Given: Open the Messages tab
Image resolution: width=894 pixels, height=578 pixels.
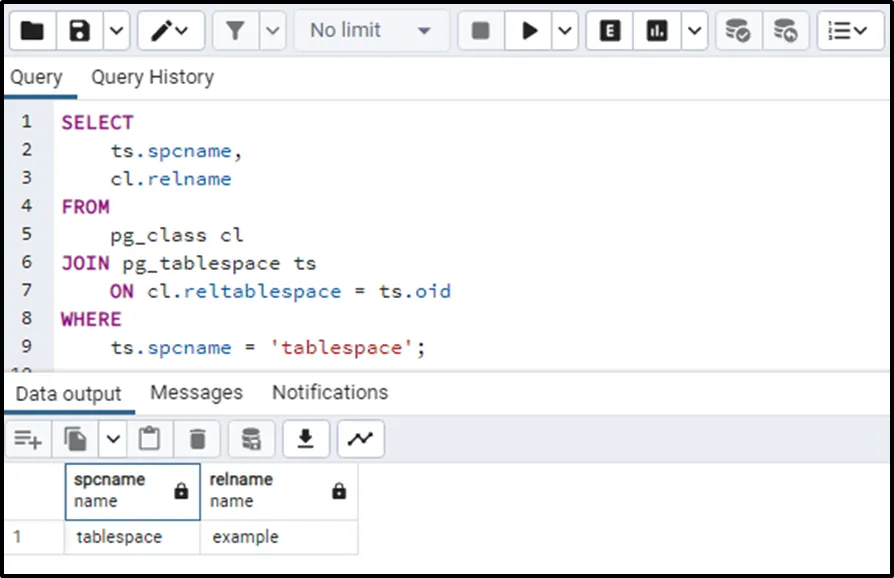Looking at the screenshot, I should click(x=196, y=392).
